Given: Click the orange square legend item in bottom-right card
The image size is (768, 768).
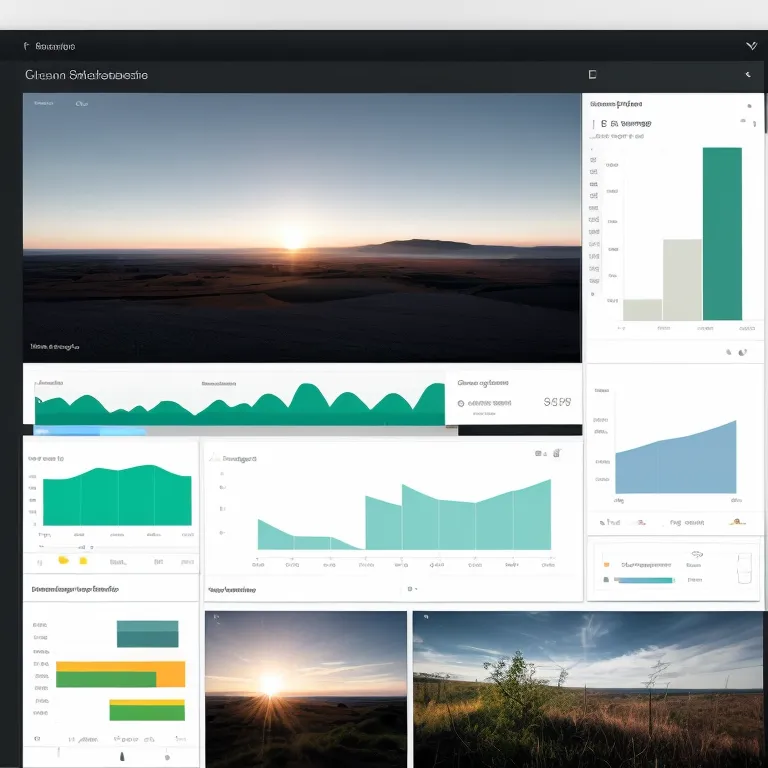Looking at the screenshot, I should click(606, 565).
